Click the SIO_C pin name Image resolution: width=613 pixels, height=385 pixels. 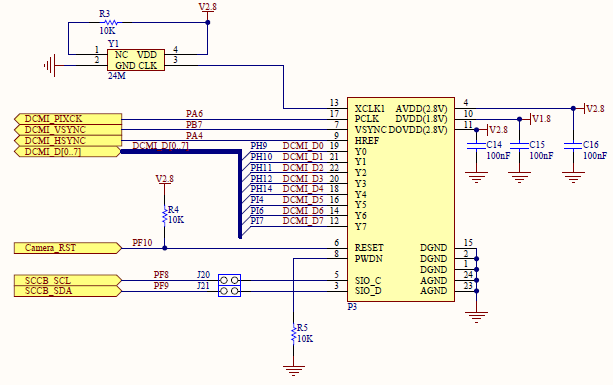[368, 281]
